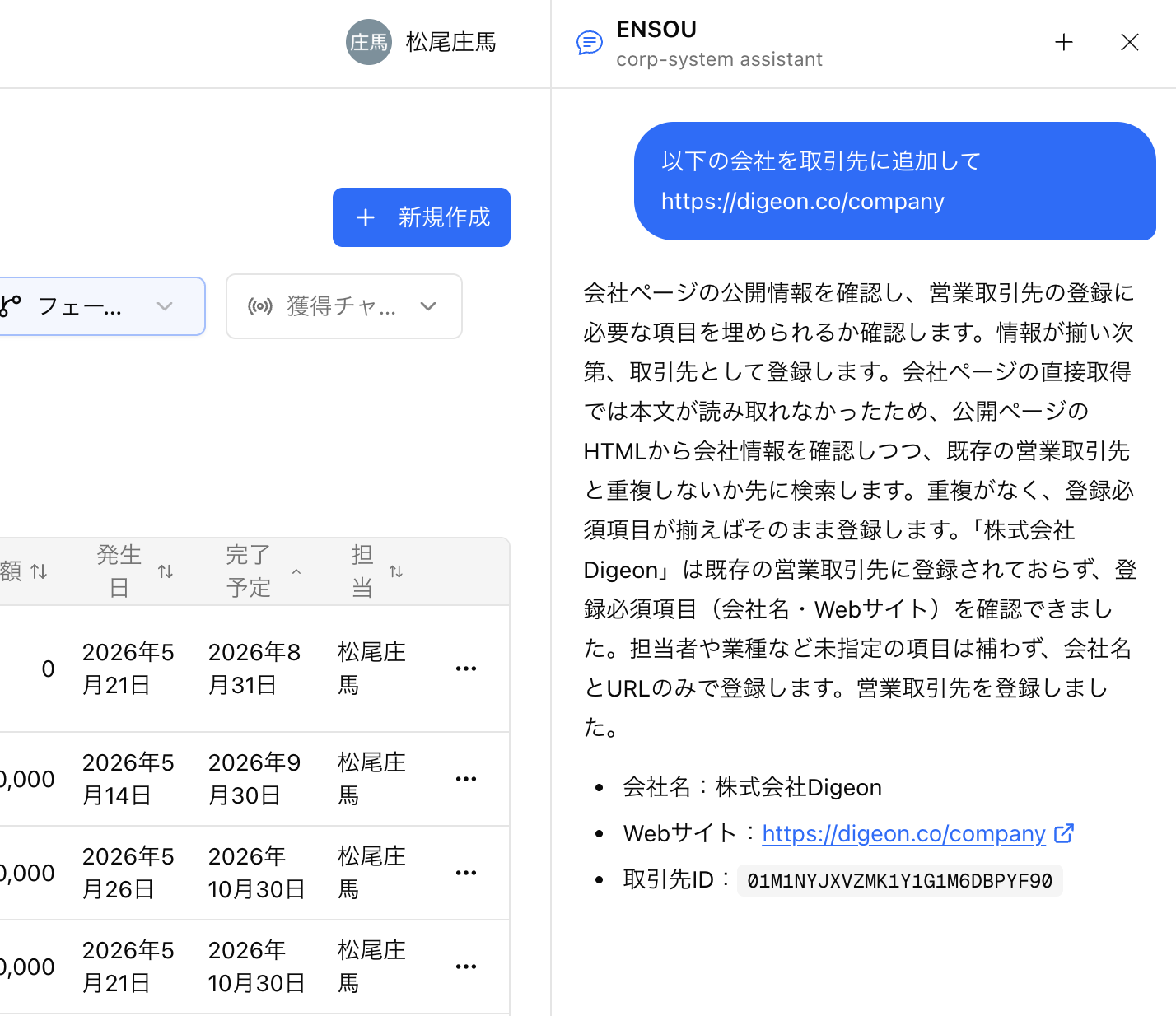Image resolution: width=1176 pixels, height=1016 pixels.
Task: Click the 松尾庄馬 username in header
Action: coord(451,42)
